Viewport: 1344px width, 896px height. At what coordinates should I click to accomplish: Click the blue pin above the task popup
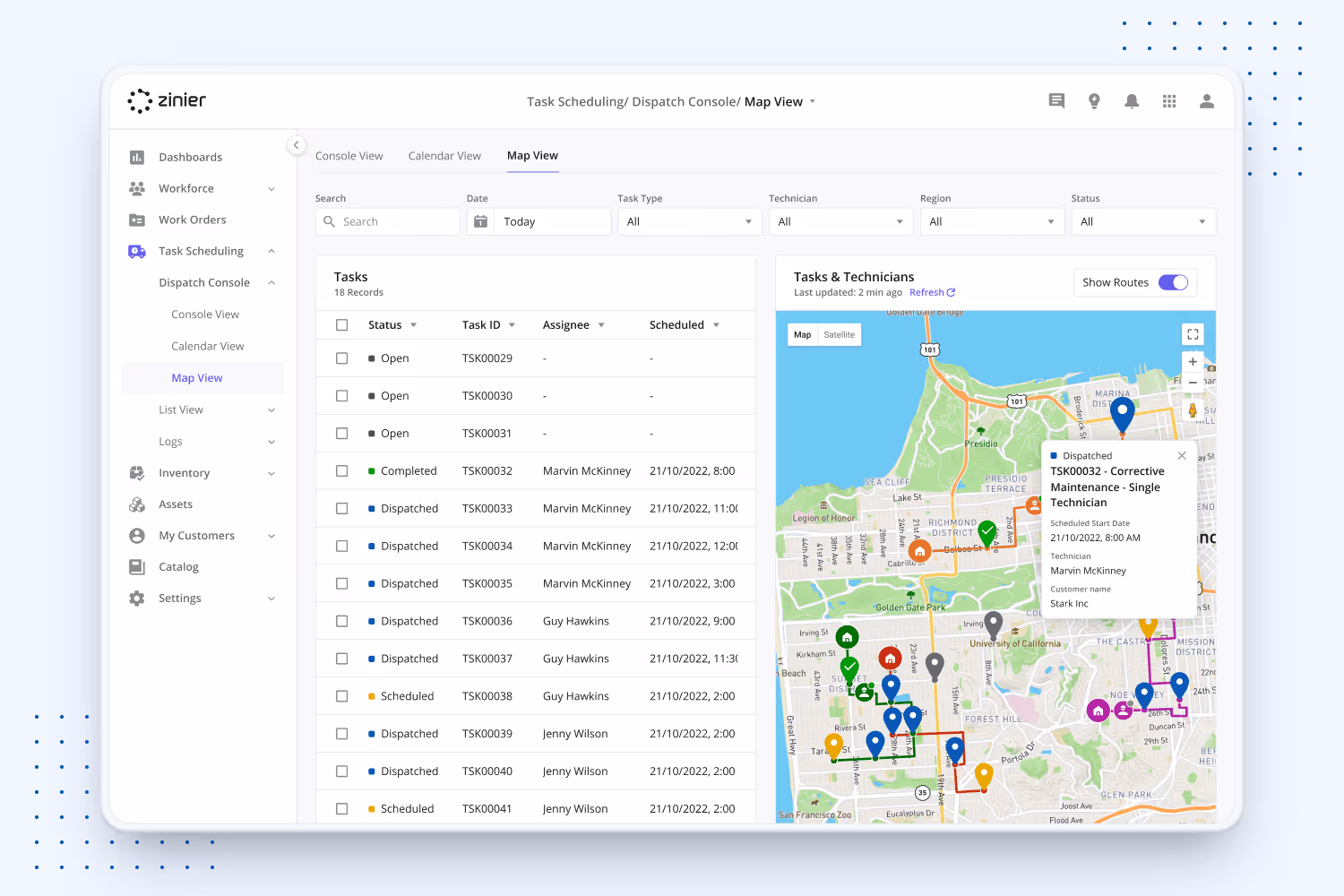[1123, 416]
